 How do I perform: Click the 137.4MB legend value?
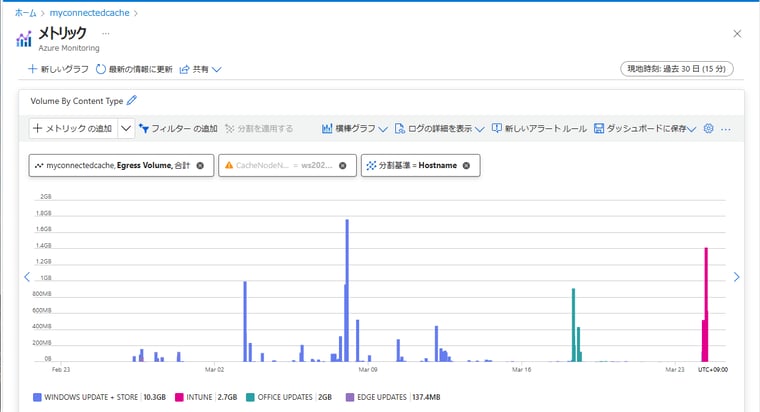click(427, 397)
